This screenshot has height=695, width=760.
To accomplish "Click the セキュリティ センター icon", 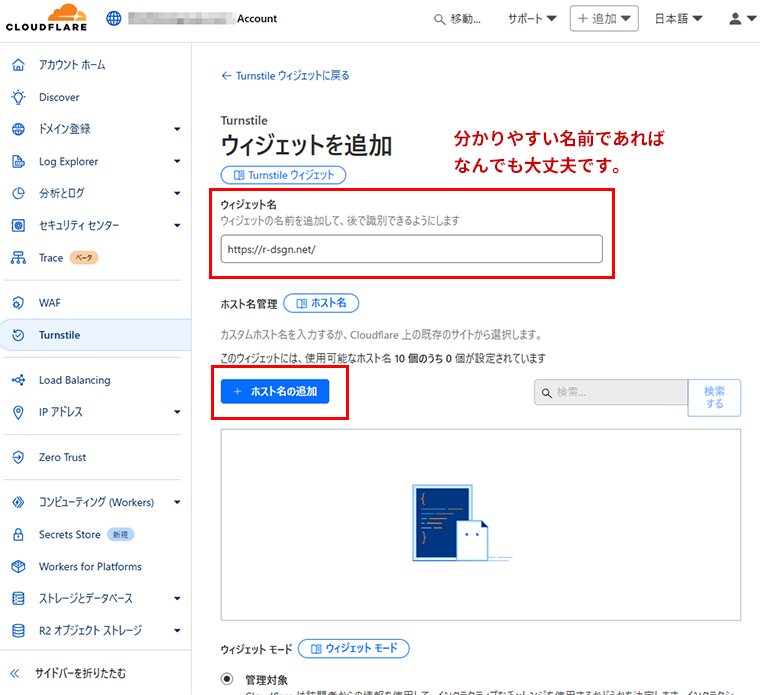I will [x=18, y=225].
